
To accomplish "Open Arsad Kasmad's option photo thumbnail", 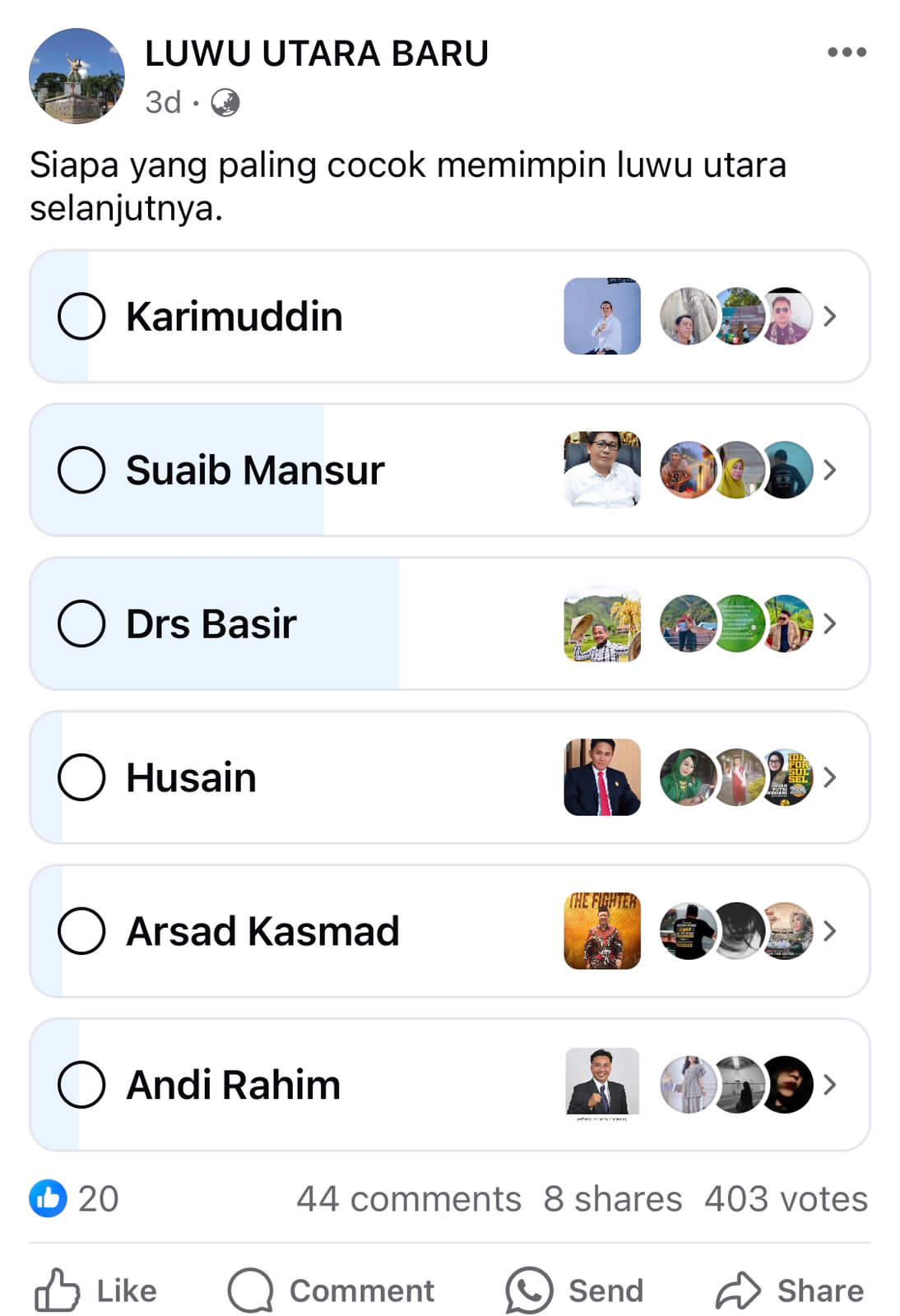I will tap(602, 931).
